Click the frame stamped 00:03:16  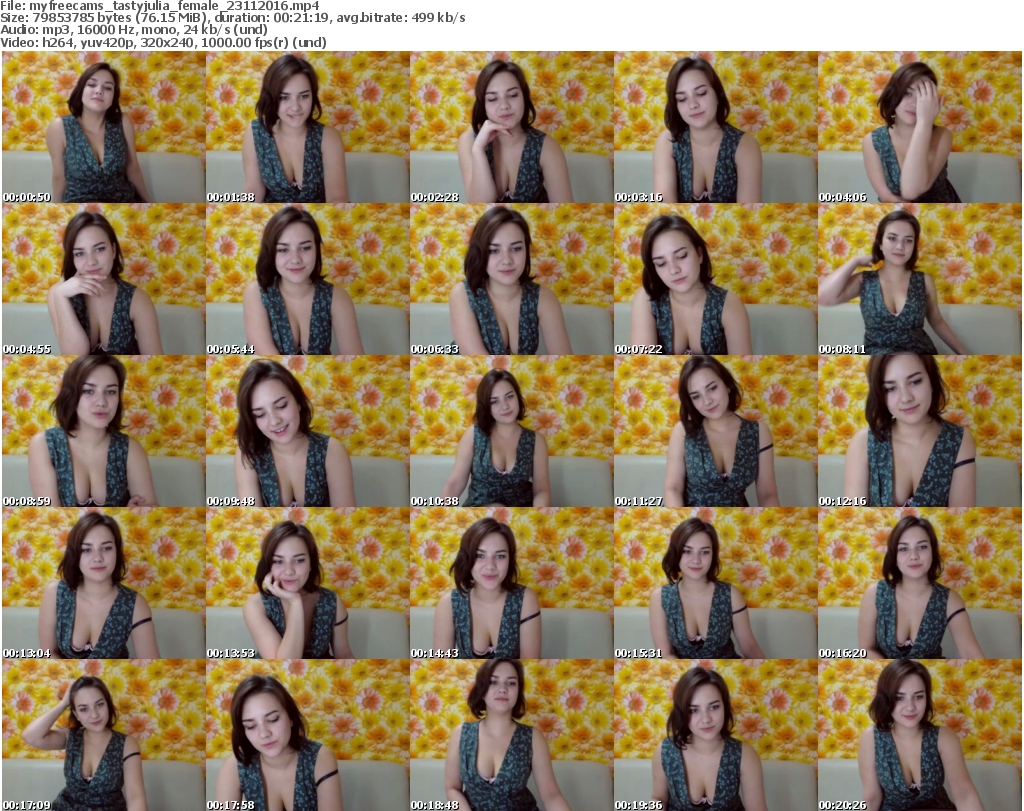point(716,127)
